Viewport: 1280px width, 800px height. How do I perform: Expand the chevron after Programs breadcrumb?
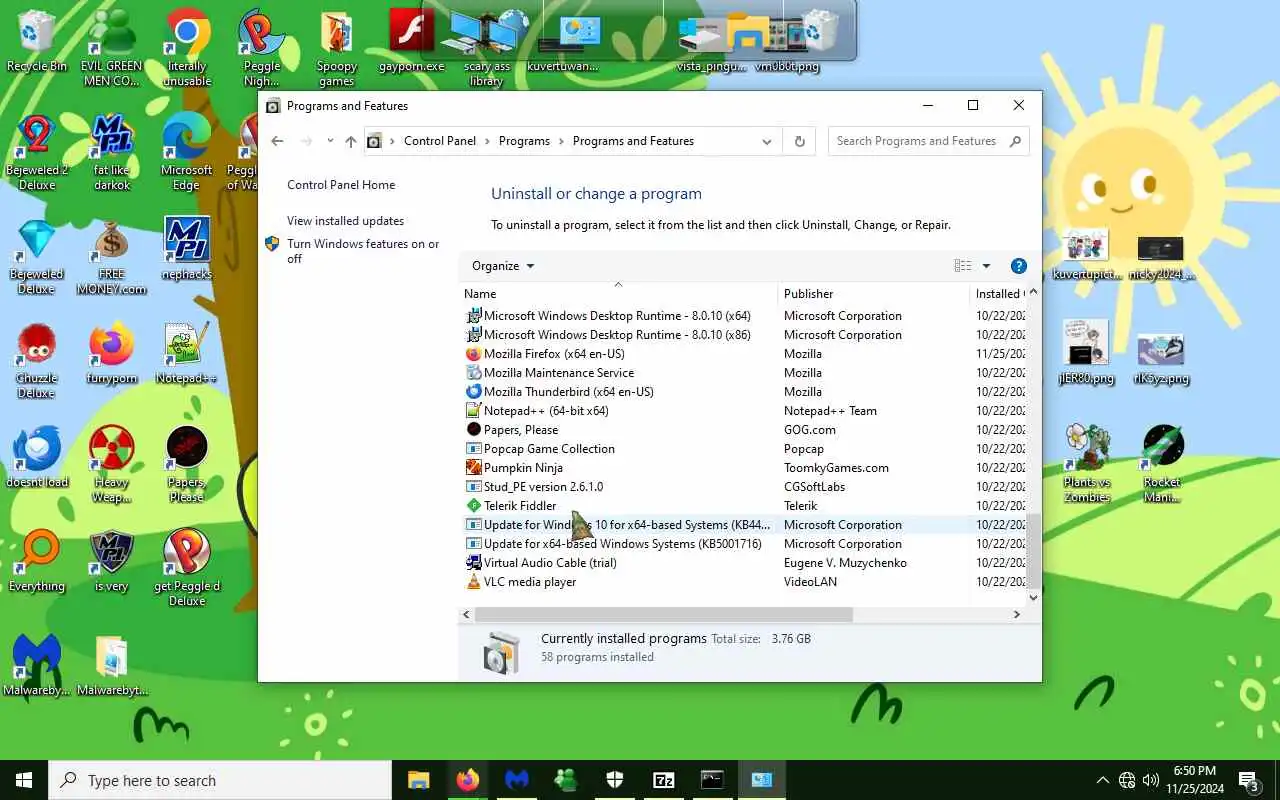(561, 141)
